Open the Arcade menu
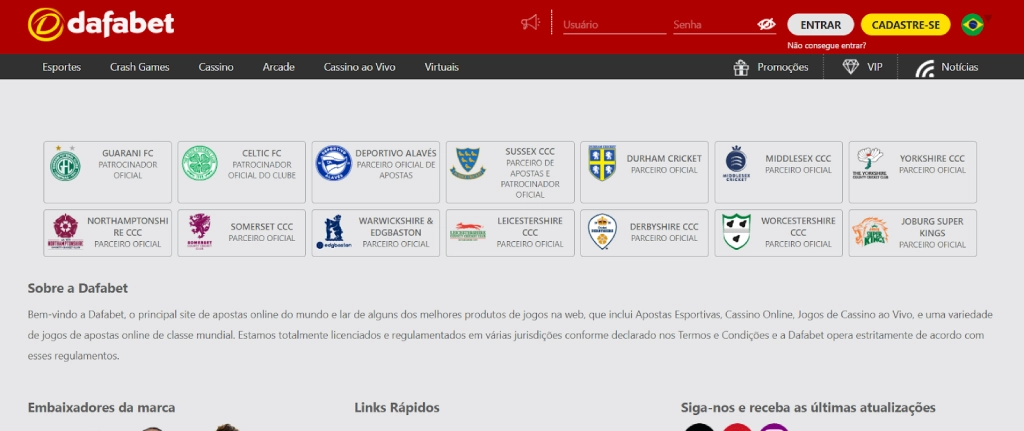The width and height of the screenshot is (1024, 431). coord(279,67)
